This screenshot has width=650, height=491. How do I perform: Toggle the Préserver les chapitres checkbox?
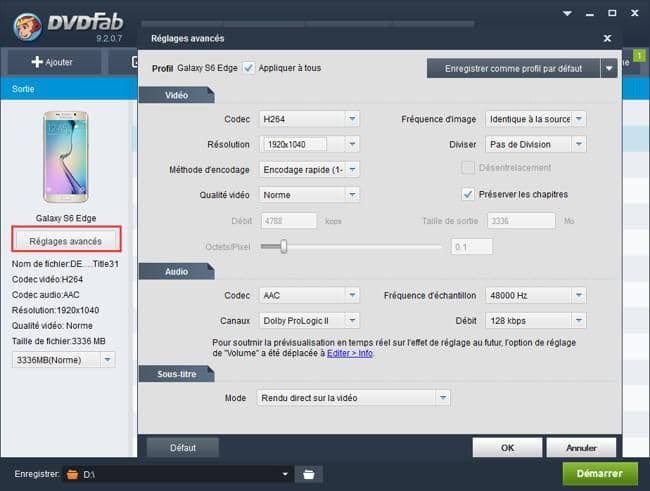click(x=468, y=194)
